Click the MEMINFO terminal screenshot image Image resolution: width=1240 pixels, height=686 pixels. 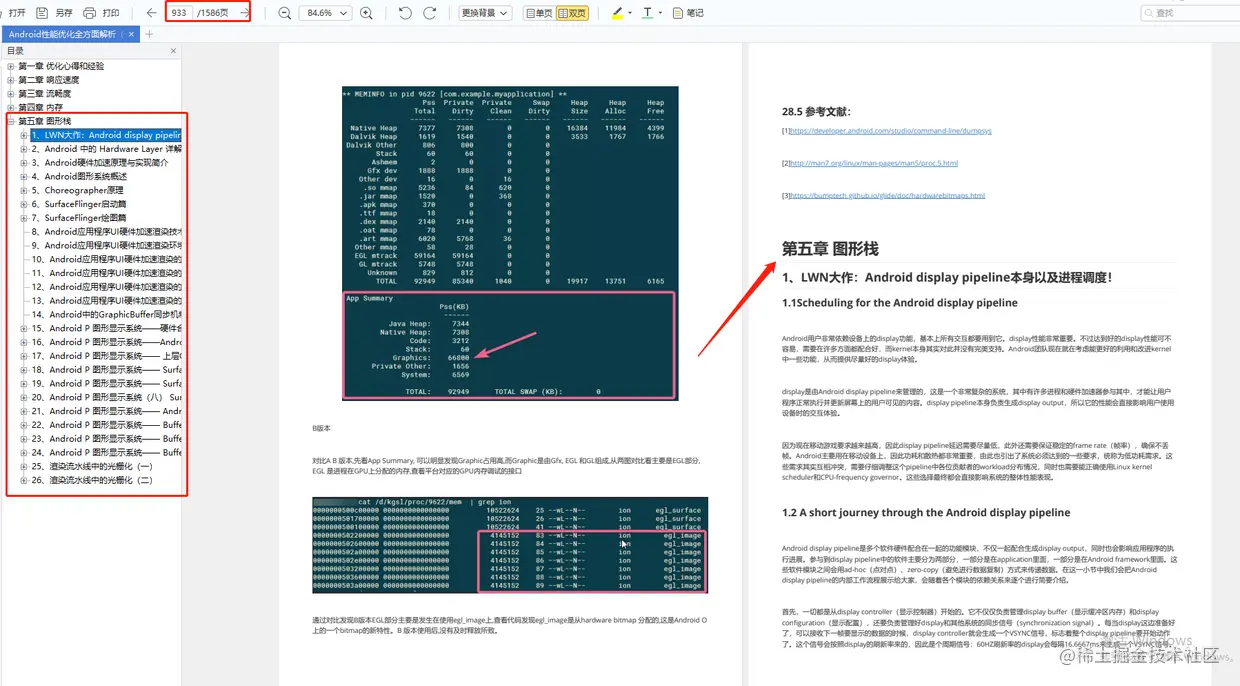(x=510, y=243)
